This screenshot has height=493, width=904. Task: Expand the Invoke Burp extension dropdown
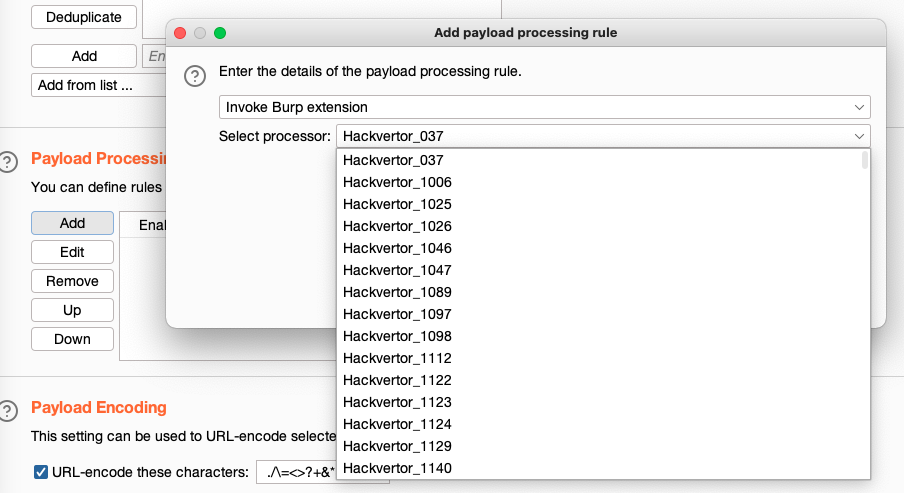coord(544,107)
